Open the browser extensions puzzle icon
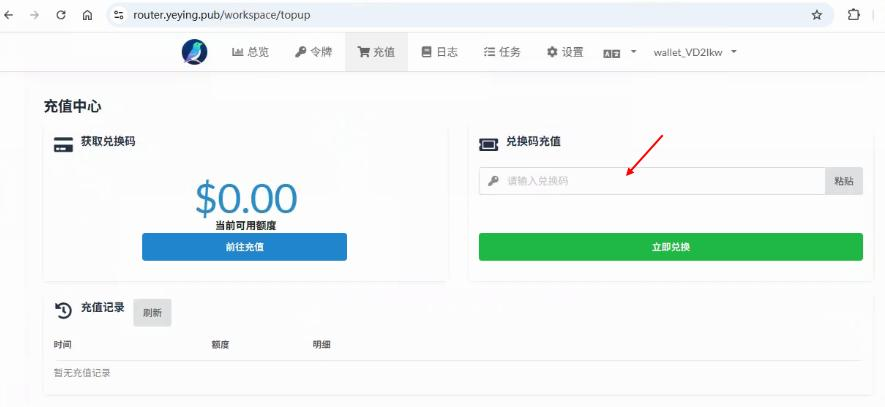The width and height of the screenshot is (885, 407). 853,15
